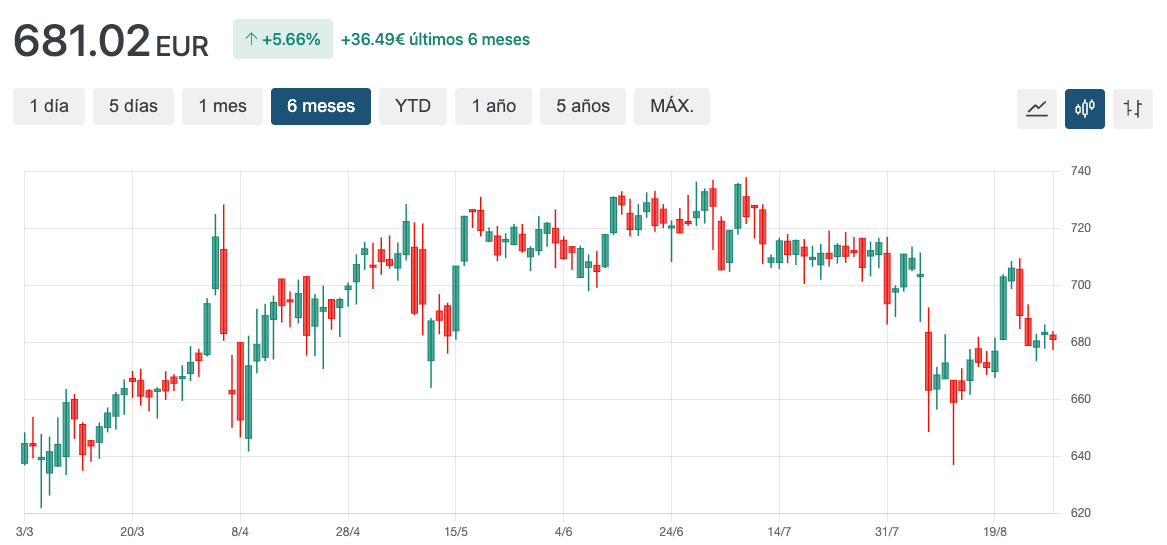The width and height of the screenshot is (1167, 545).
Task: Click the 8/4 date axis label
Action: tap(240, 531)
